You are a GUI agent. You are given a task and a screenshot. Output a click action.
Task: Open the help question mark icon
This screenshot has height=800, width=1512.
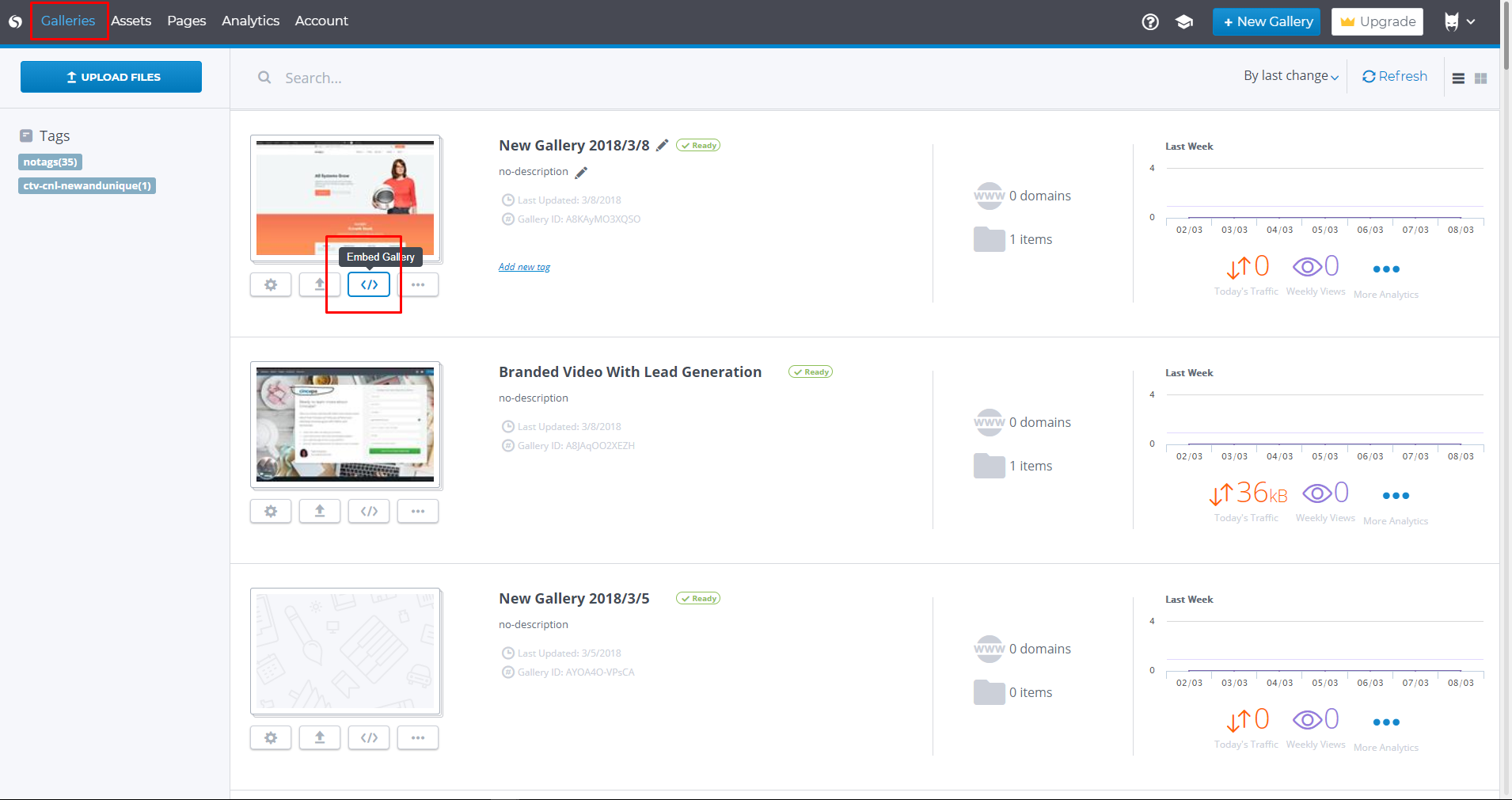coord(1150,22)
